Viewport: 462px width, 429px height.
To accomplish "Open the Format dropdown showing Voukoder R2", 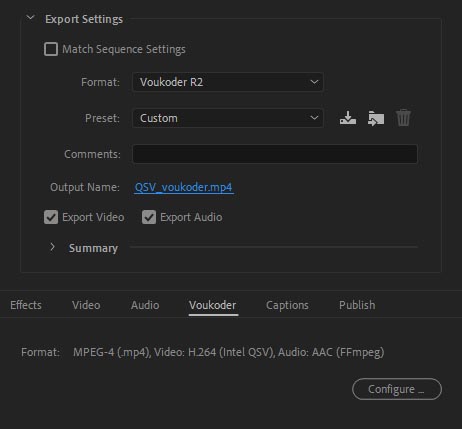I will [x=228, y=82].
